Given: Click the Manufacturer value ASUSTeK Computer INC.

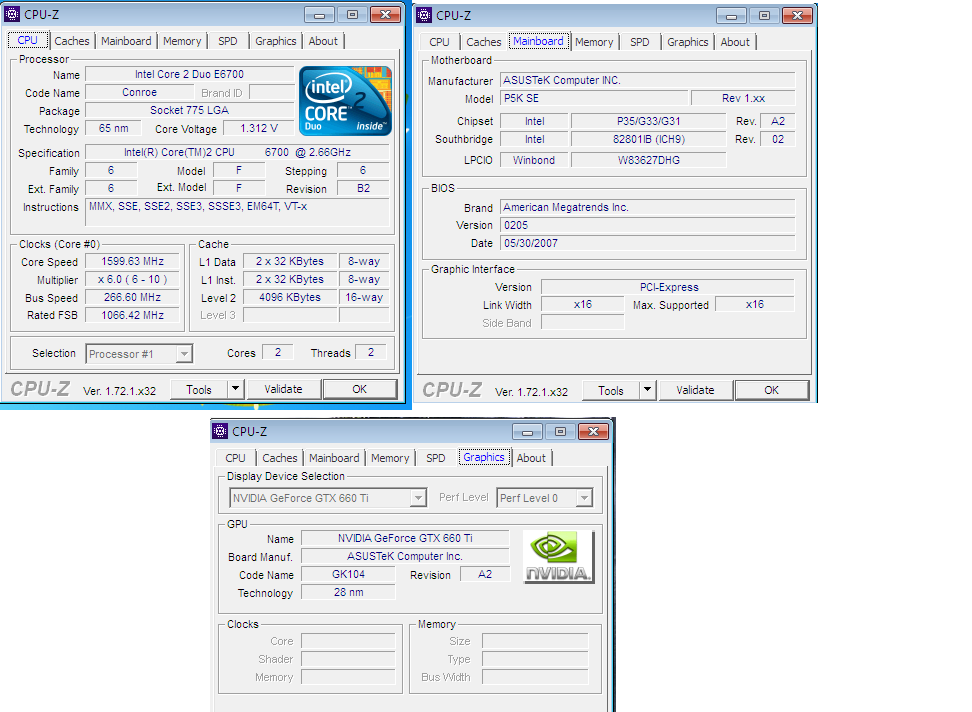Looking at the screenshot, I should 647,80.
